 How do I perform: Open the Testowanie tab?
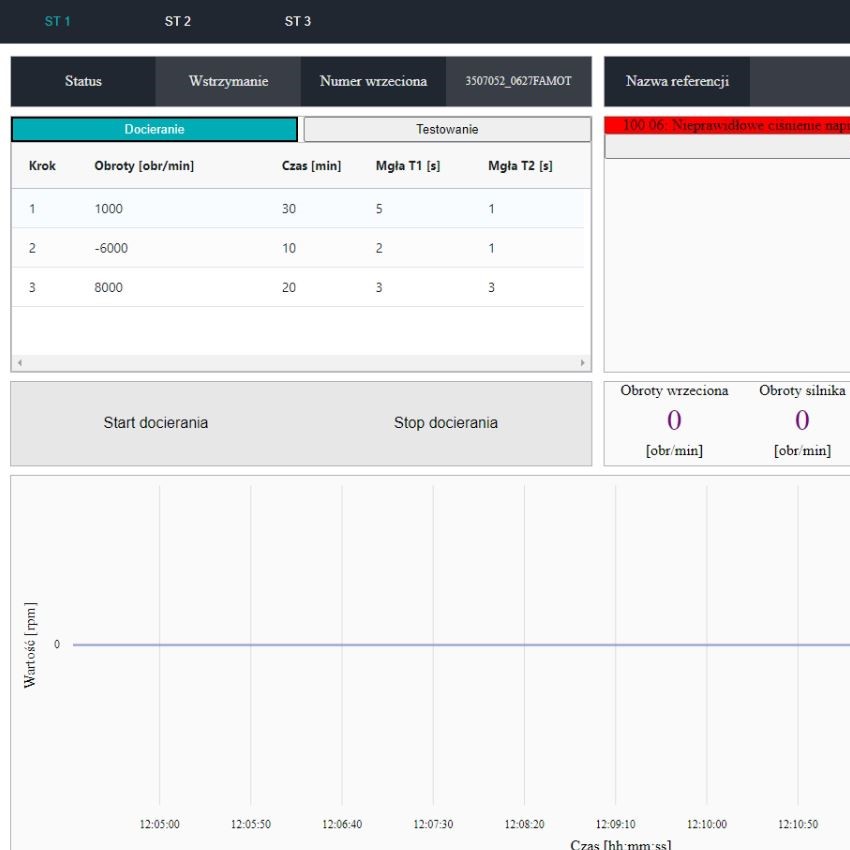point(447,130)
